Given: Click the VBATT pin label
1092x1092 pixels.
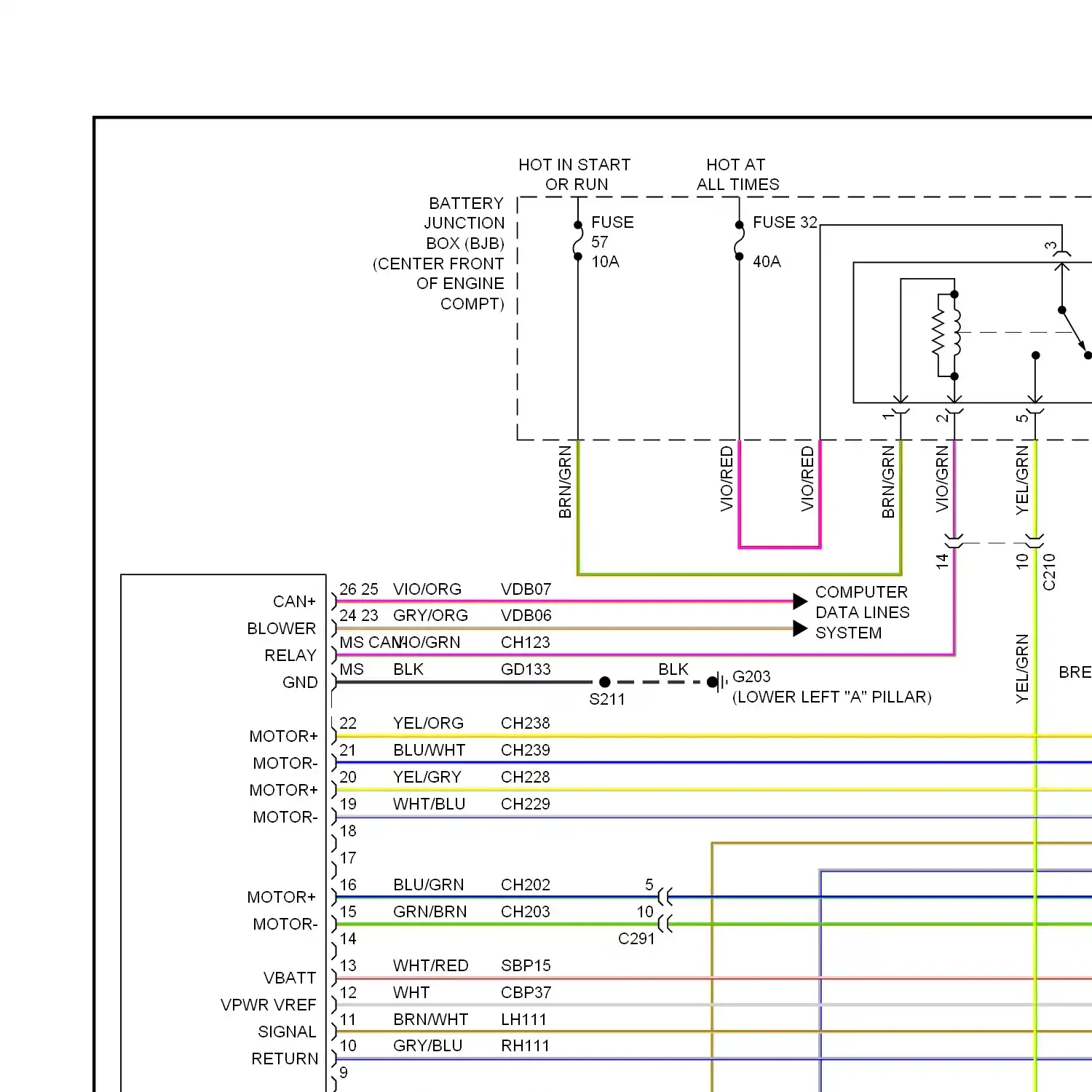Looking at the screenshot, I should point(290,978).
